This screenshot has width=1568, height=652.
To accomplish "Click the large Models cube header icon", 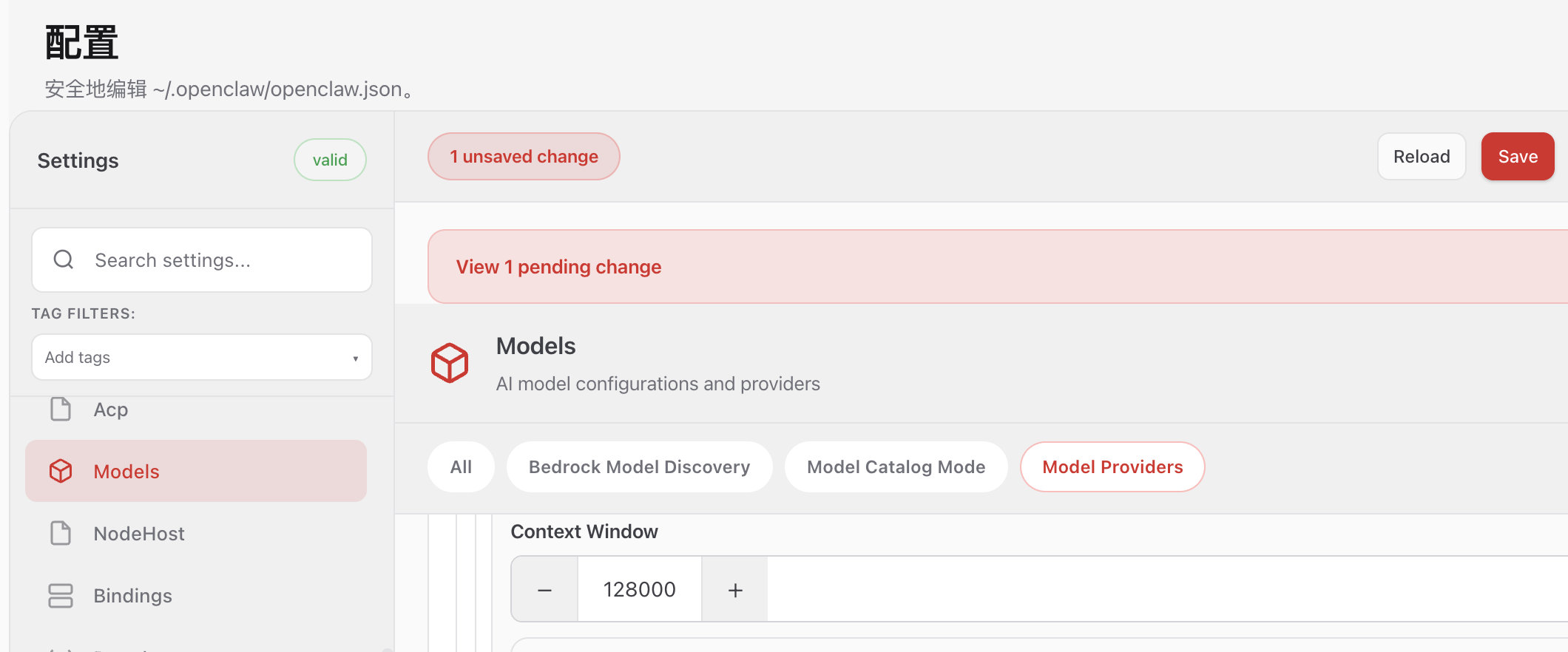I will pyautogui.click(x=450, y=362).
